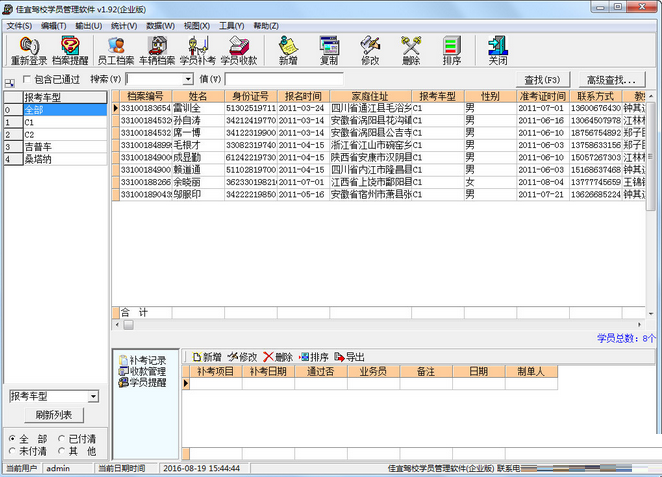Select student row 雷训全
Image resolution: width=662 pixels, height=477 pixels.
[379, 108]
